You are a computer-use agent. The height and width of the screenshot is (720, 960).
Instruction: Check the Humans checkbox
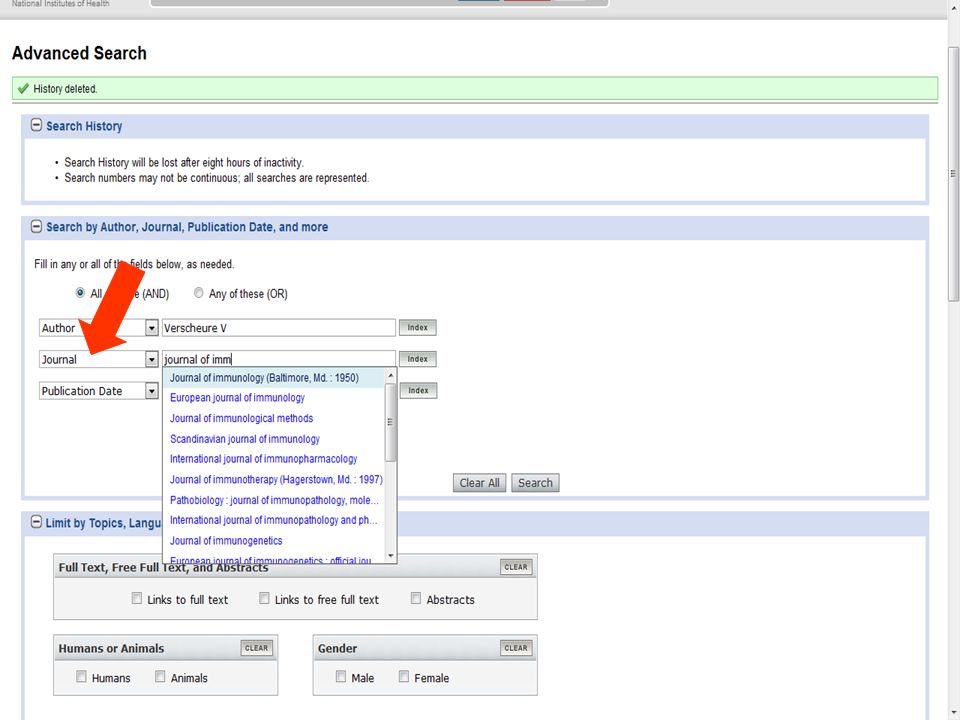81,677
